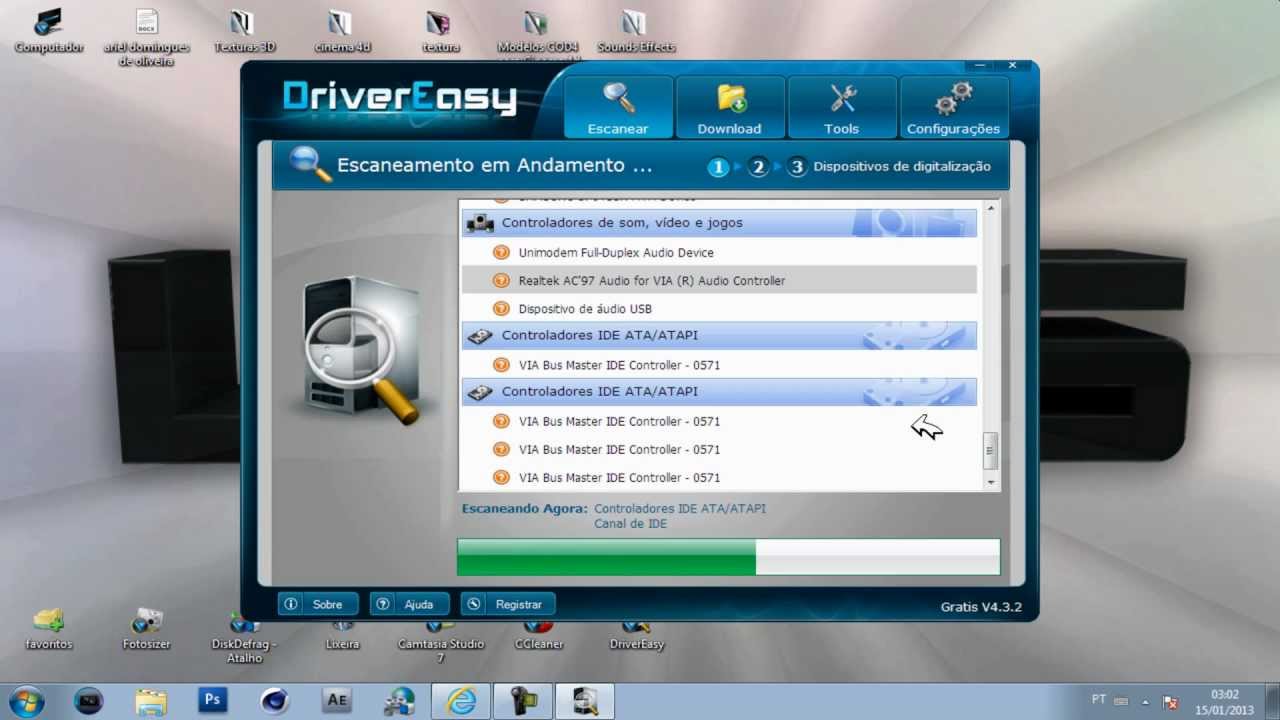This screenshot has width=1280, height=720.
Task: Open After Effects from the taskbar
Action: [x=337, y=701]
